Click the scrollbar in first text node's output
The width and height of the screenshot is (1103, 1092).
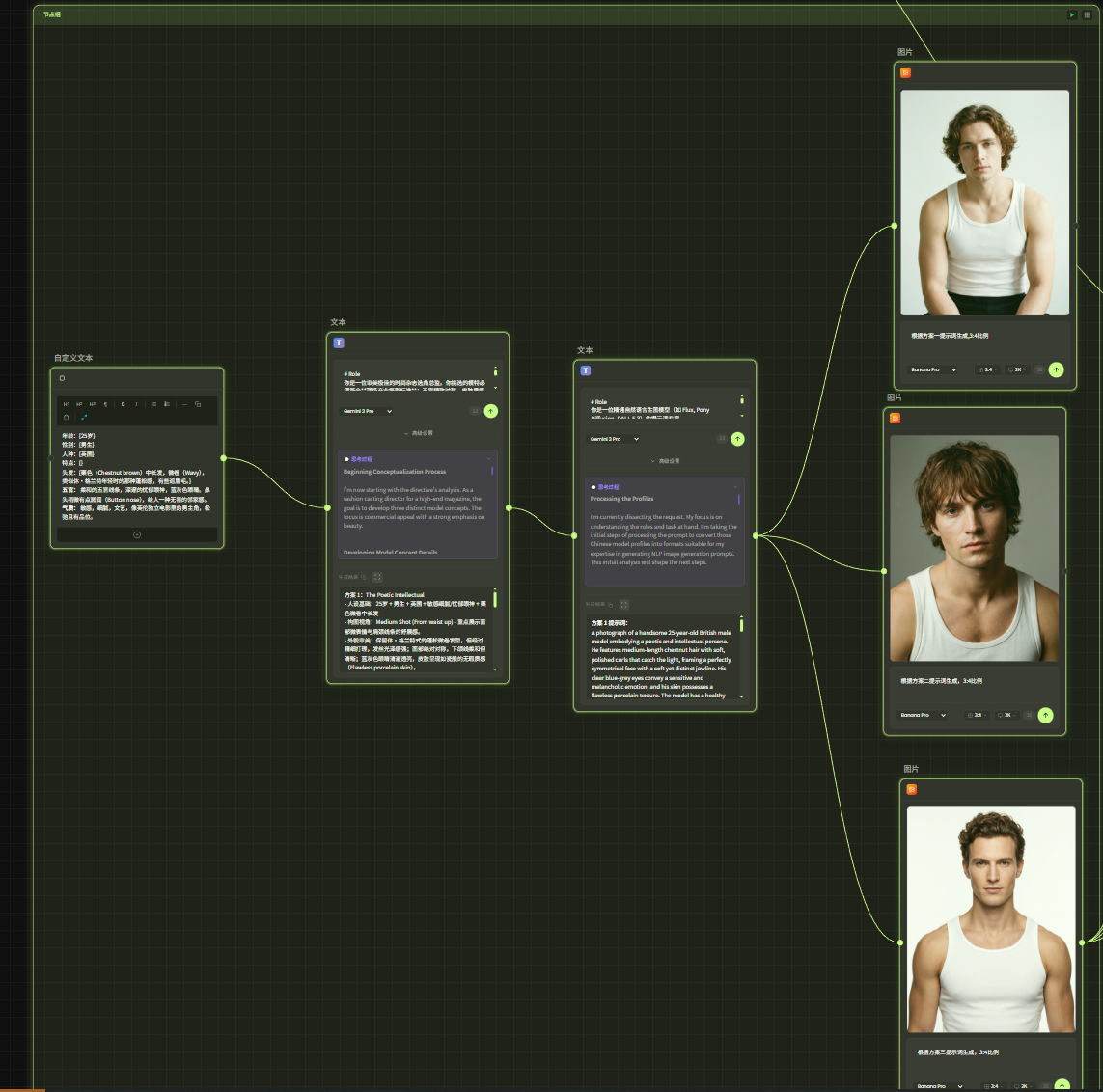(x=495, y=601)
